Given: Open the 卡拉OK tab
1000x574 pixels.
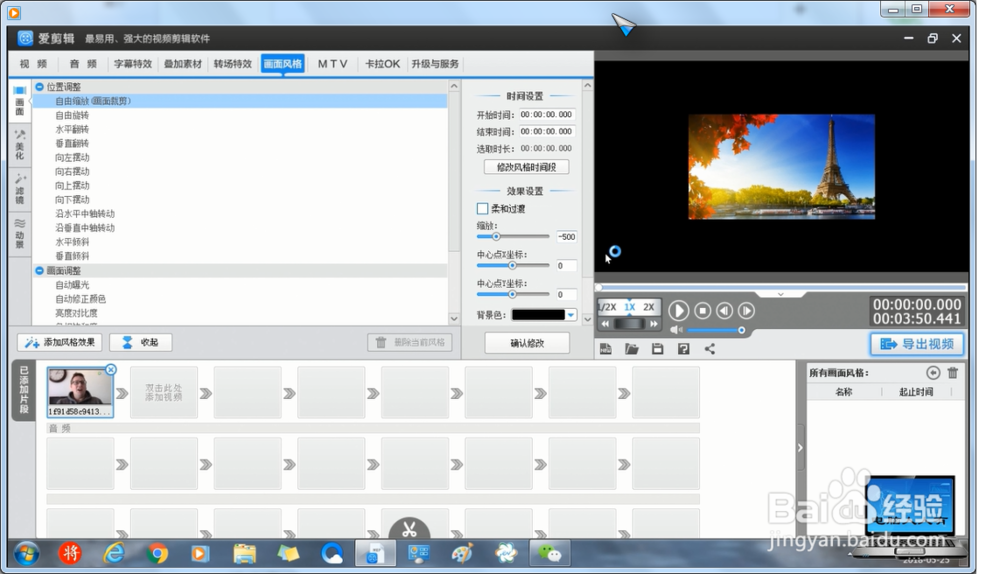Looking at the screenshot, I should (383, 64).
